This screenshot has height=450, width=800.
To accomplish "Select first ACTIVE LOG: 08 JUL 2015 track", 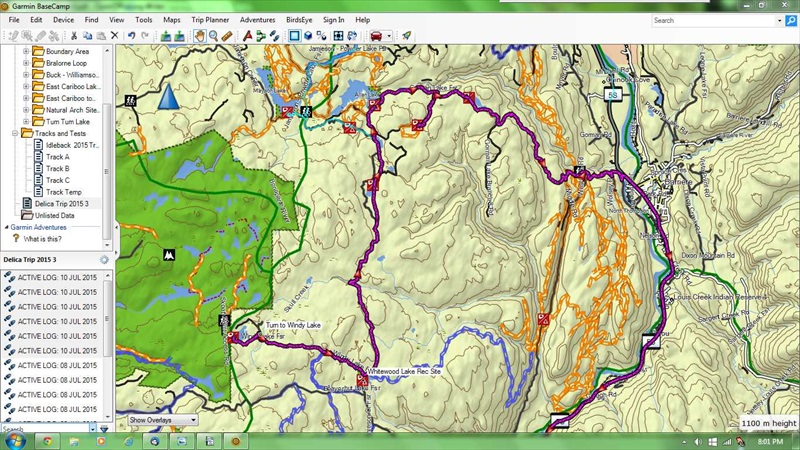I will (x=57, y=365).
